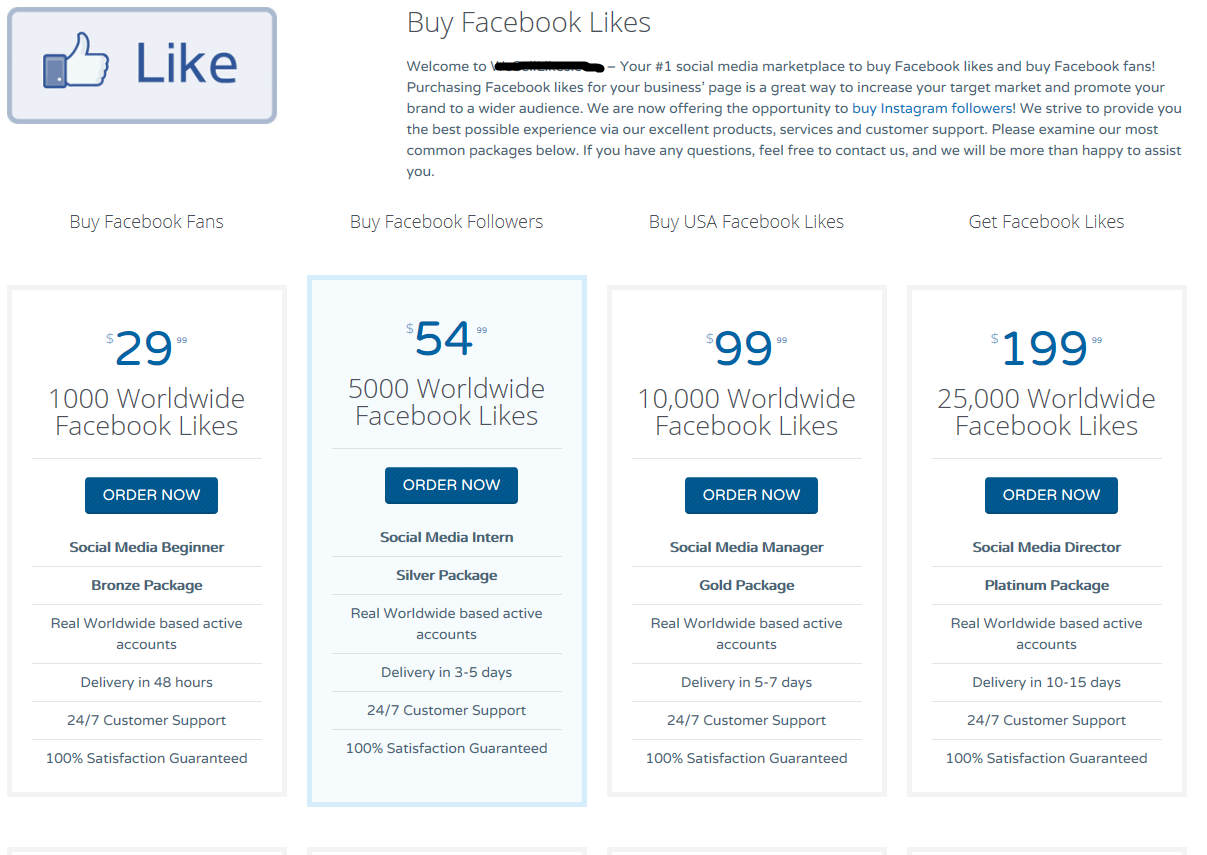This screenshot has height=855, width=1207.
Task: Click the Buy Facebook Likes page title
Action: click(529, 22)
